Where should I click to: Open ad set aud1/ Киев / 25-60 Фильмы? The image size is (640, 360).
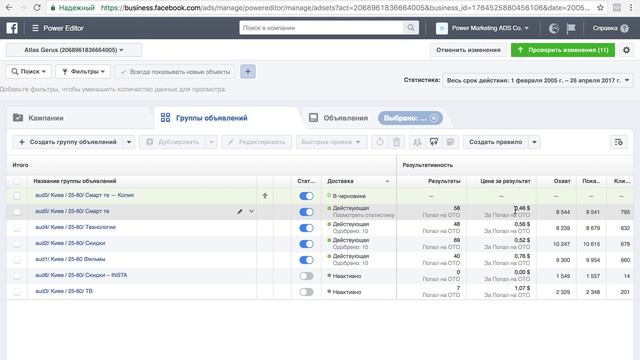coord(70,259)
